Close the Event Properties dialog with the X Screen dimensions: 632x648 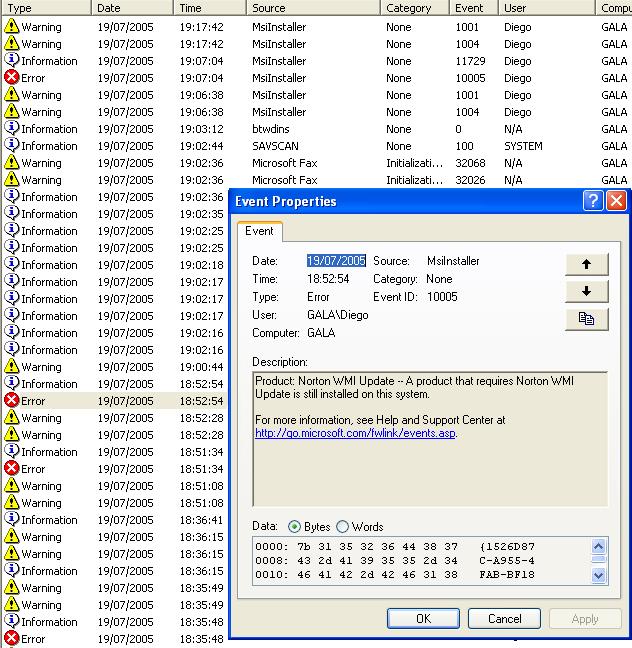[616, 201]
